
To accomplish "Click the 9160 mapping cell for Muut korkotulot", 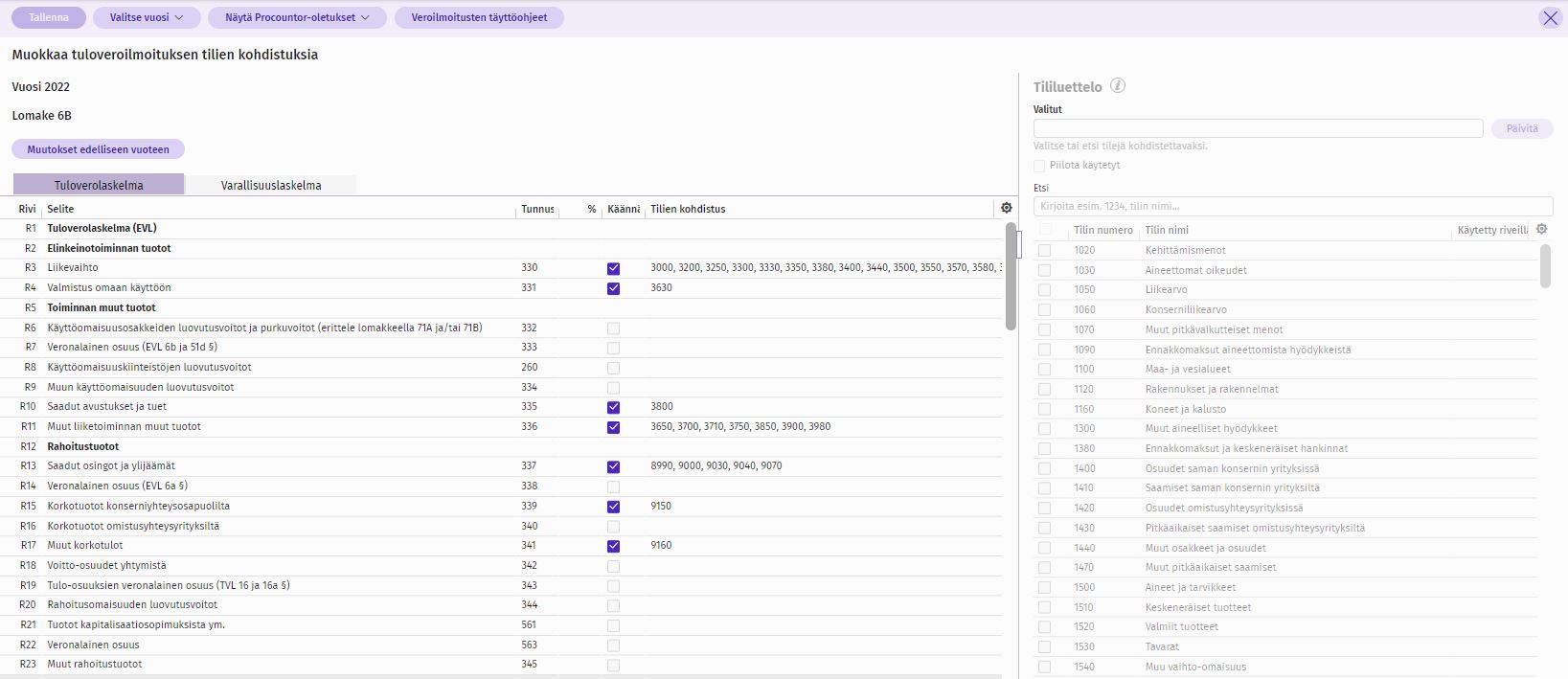I will (x=661, y=545).
